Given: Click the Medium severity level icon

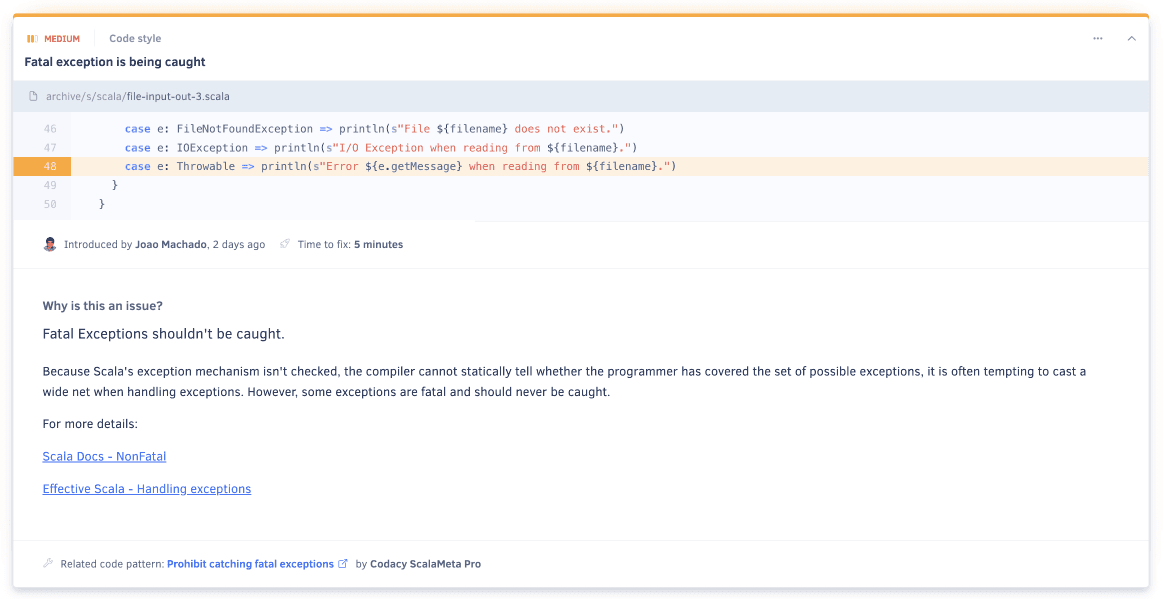Looking at the screenshot, I should pos(32,39).
